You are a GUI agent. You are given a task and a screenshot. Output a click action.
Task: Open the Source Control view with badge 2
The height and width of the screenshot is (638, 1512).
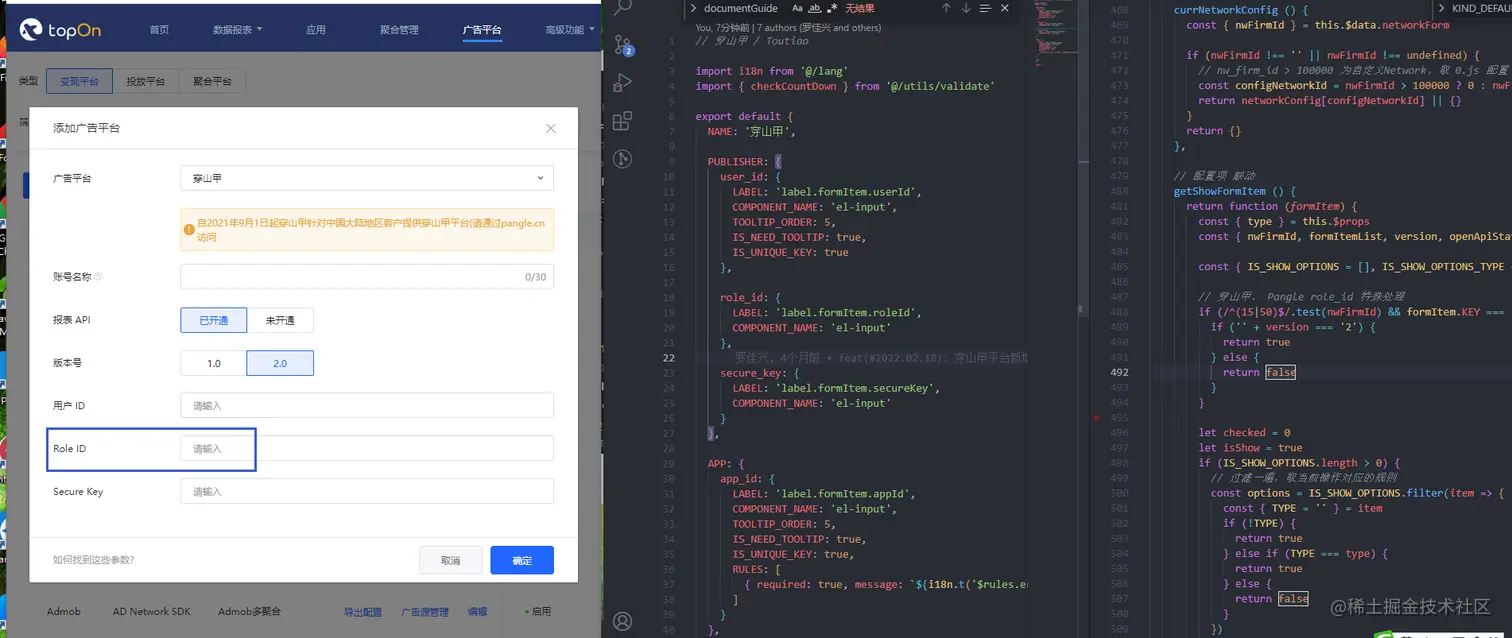click(x=622, y=46)
